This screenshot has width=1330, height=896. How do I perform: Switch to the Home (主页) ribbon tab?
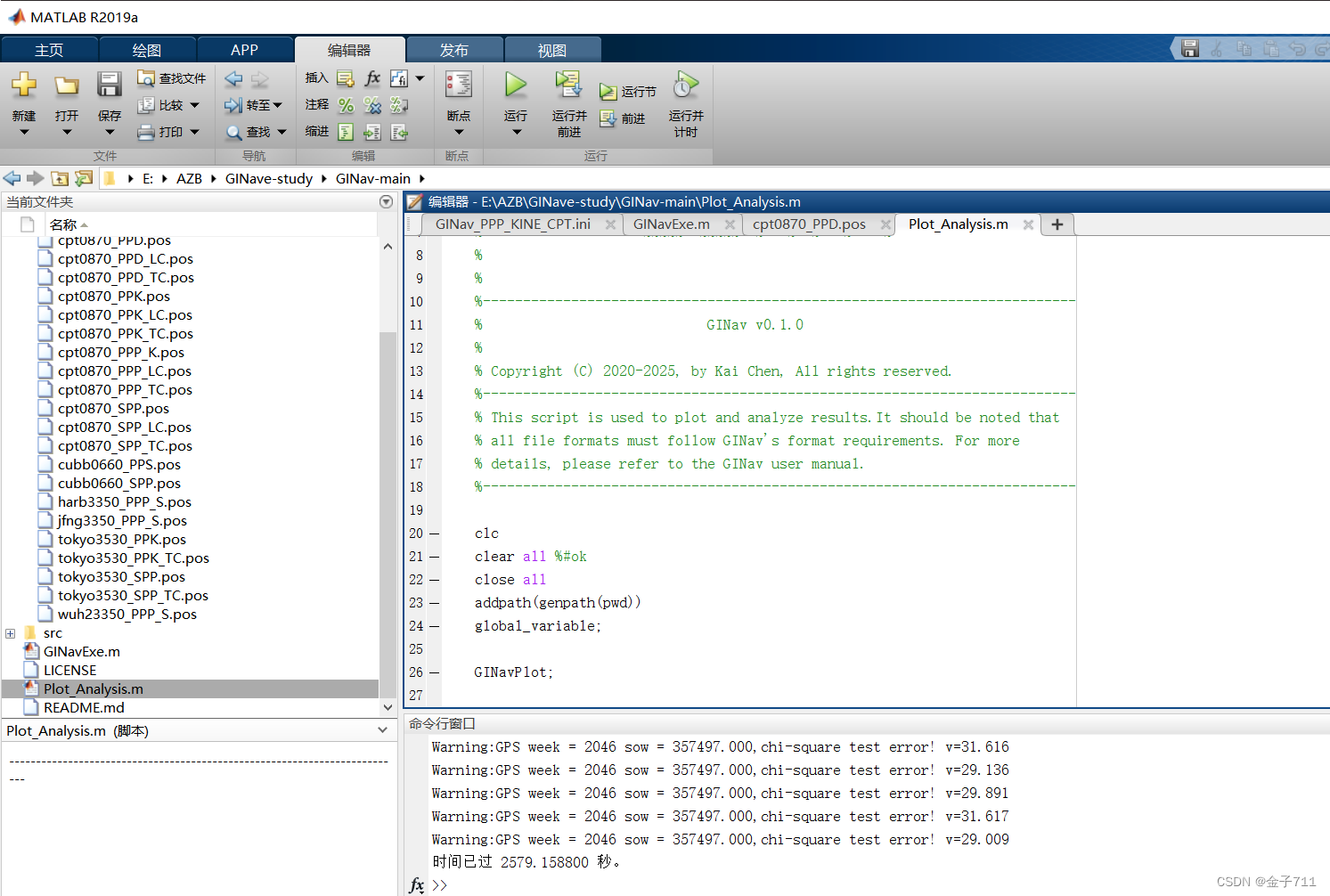tap(49, 50)
